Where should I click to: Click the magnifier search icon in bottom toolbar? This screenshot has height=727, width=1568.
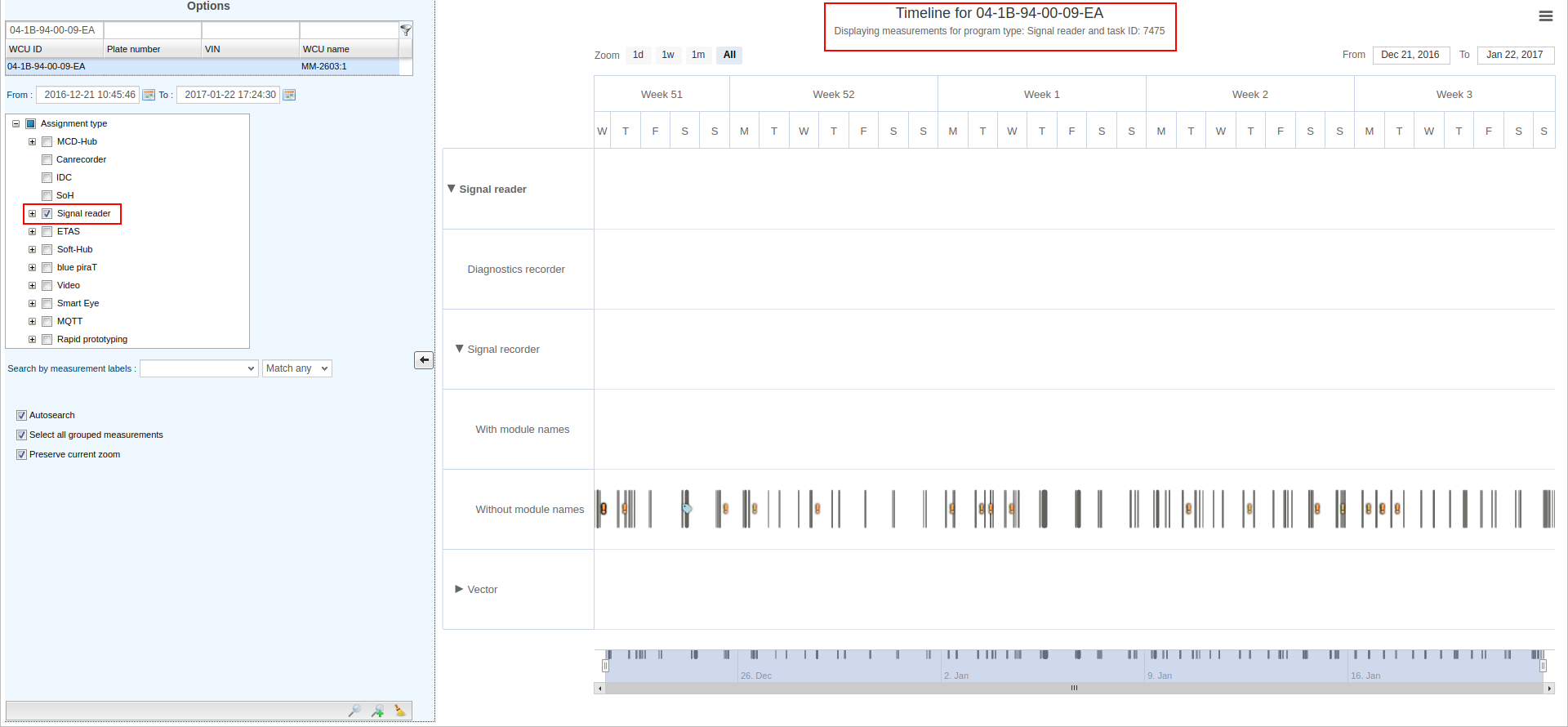354,711
